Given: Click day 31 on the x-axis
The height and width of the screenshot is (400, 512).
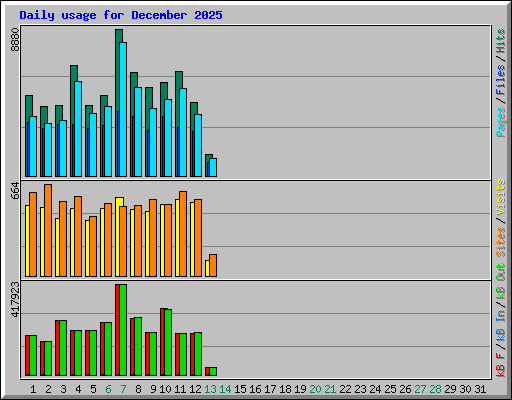Looking at the screenshot, I should pyautogui.click(x=480, y=389).
